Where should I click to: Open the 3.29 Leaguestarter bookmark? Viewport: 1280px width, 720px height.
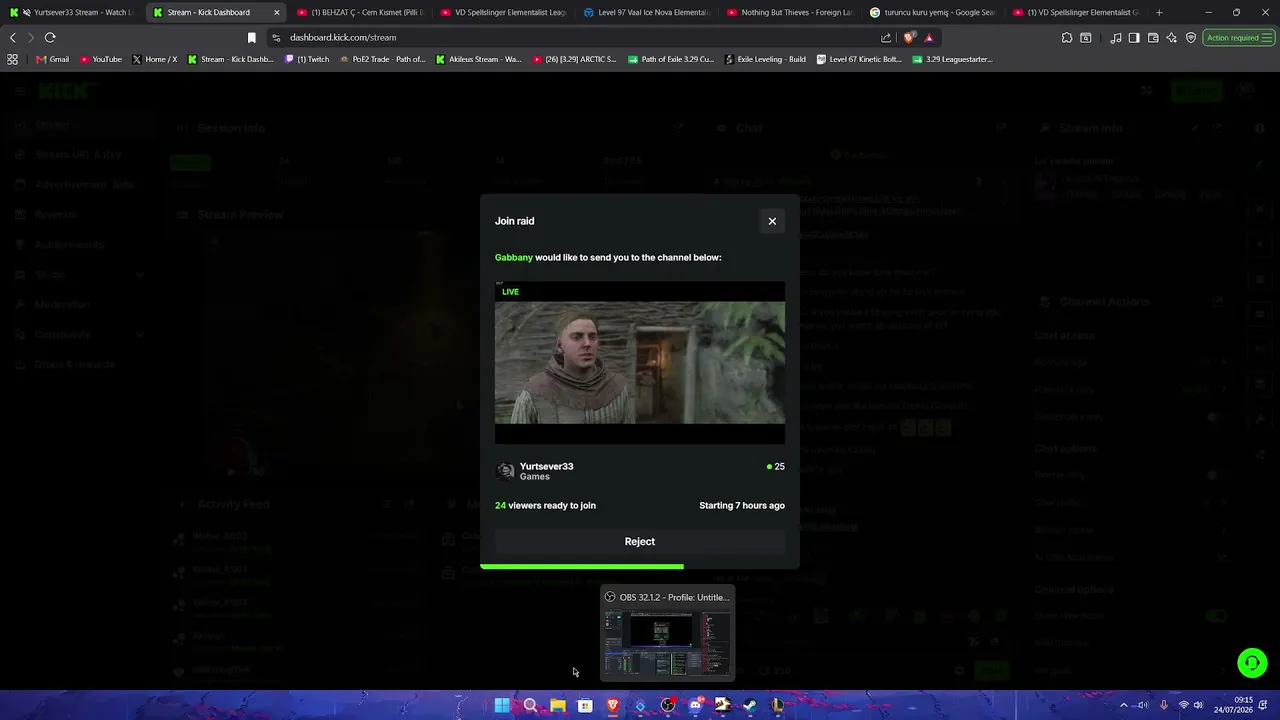(952, 59)
